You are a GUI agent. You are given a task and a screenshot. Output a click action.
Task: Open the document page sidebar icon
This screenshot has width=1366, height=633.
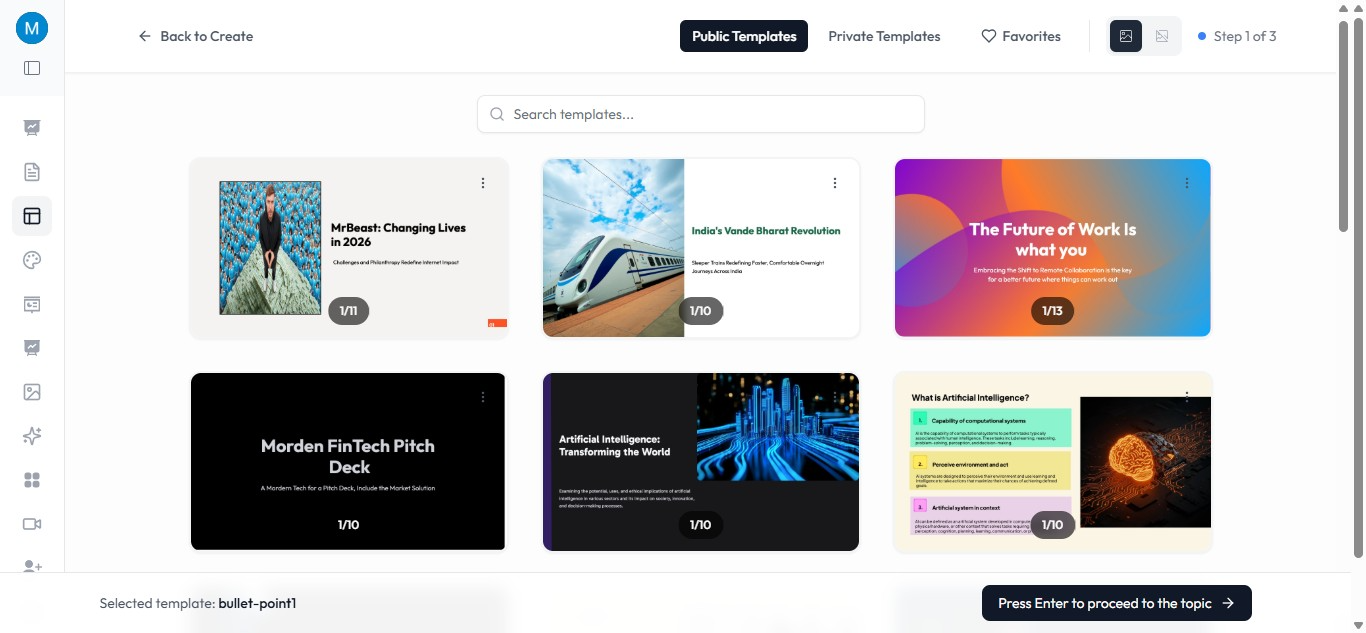pos(32,172)
